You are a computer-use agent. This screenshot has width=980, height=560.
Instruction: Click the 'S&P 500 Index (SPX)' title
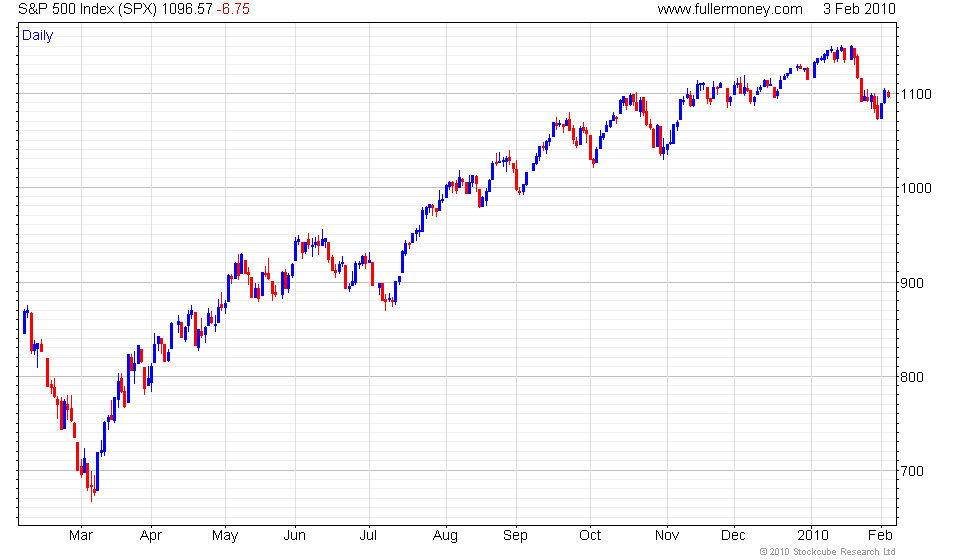(88, 9)
